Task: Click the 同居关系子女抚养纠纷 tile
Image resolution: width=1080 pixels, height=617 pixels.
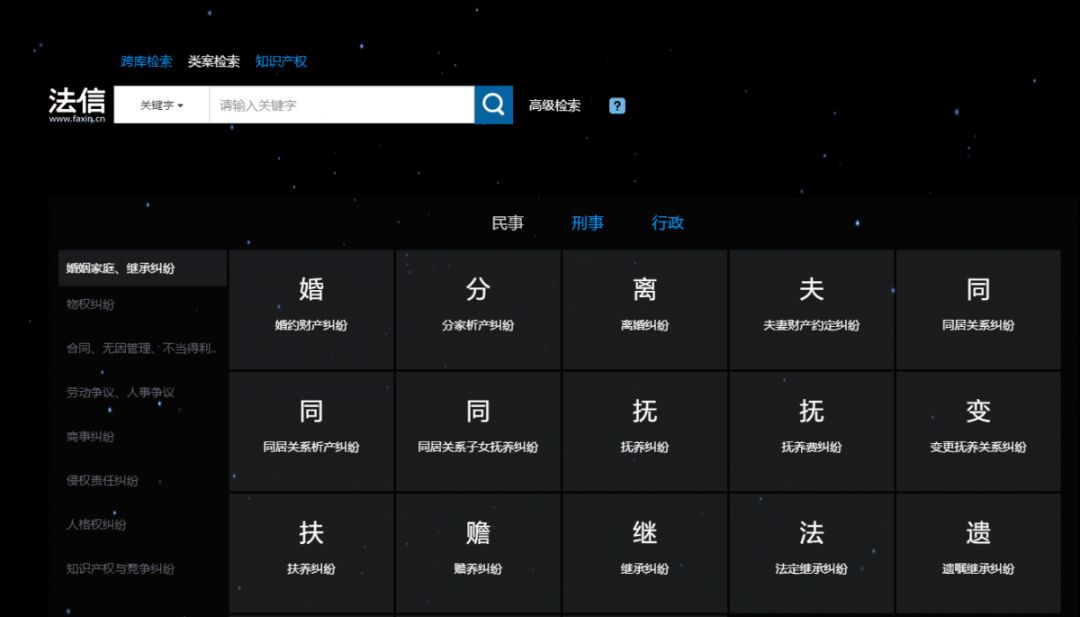Action: click(x=478, y=431)
